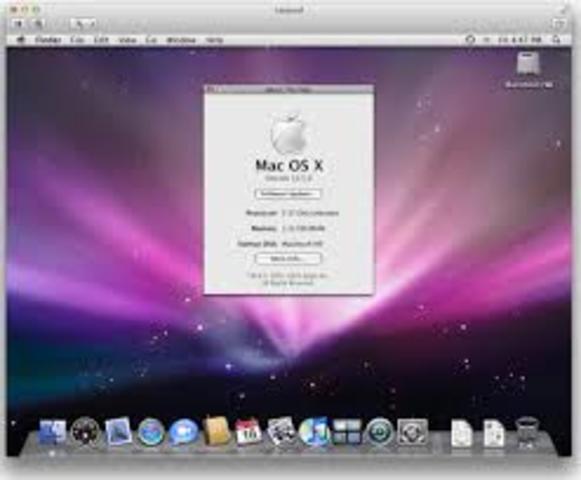
Task: Open Time Machine in the Dock
Action: pyautogui.click(x=379, y=432)
